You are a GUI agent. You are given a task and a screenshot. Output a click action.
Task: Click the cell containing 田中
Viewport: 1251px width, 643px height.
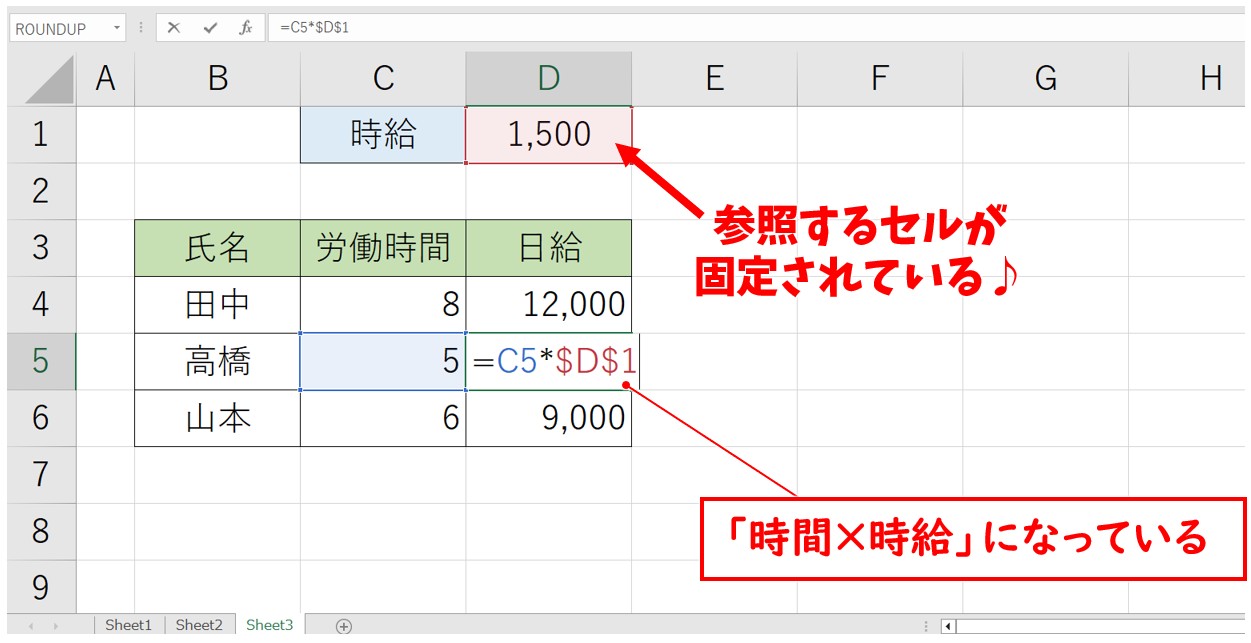click(217, 305)
